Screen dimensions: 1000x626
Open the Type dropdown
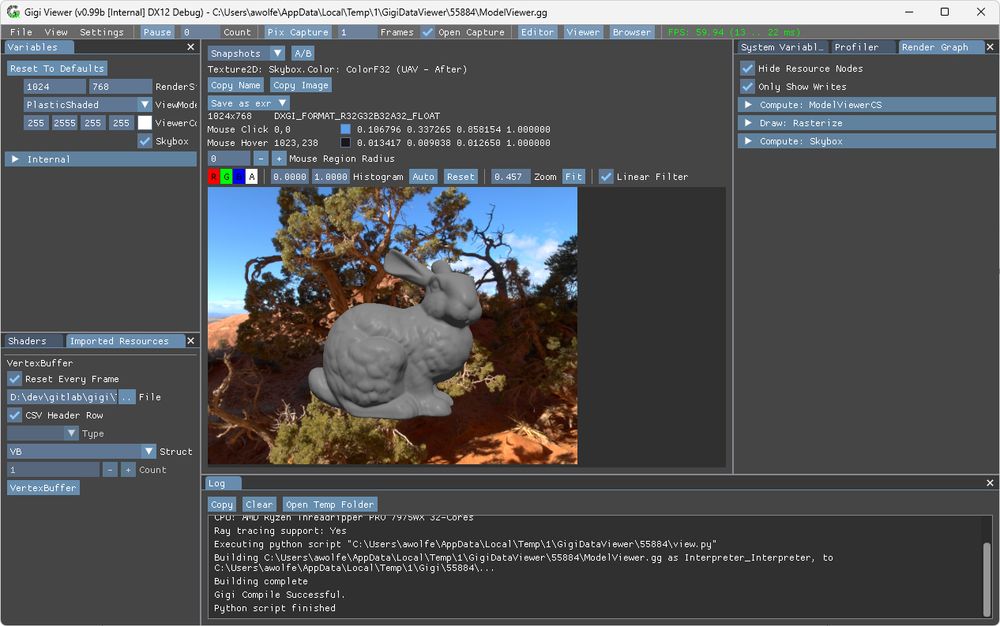coord(43,433)
